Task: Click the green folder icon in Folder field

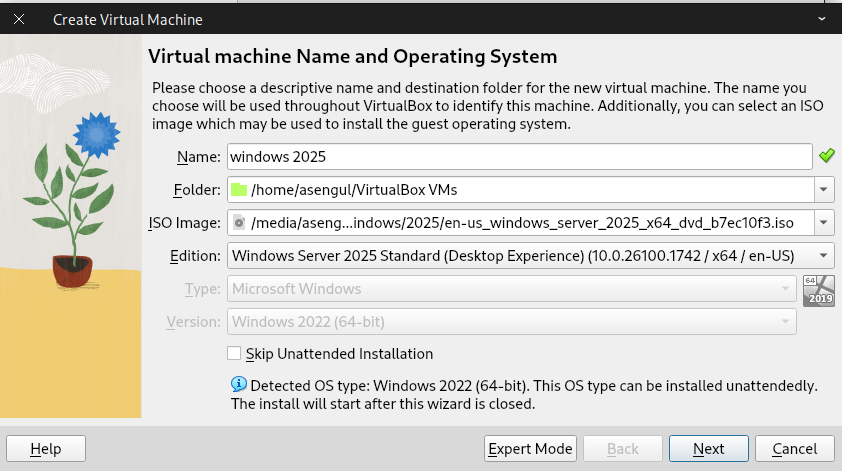Action: click(238, 190)
